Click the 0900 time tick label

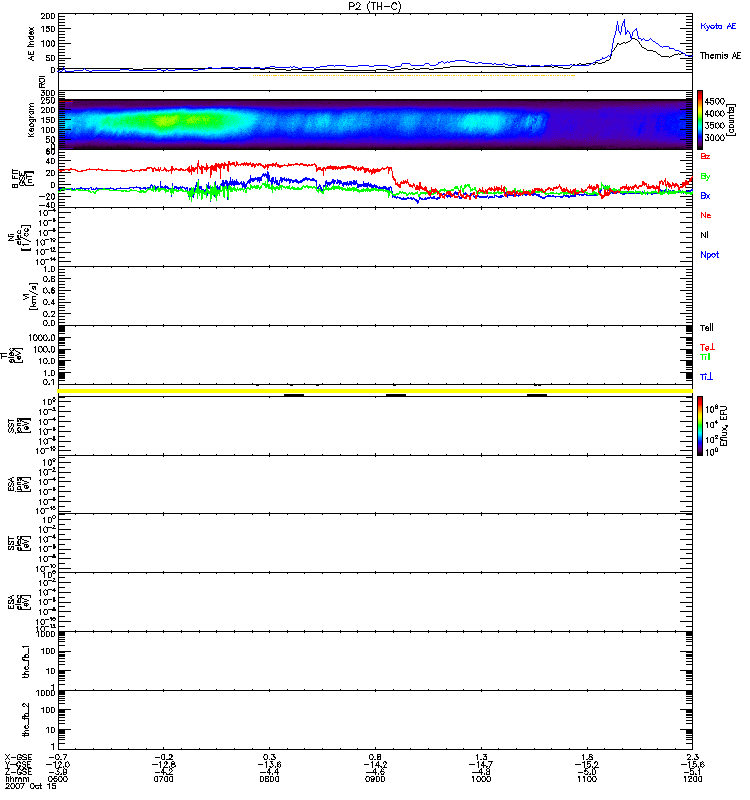point(375,779)
